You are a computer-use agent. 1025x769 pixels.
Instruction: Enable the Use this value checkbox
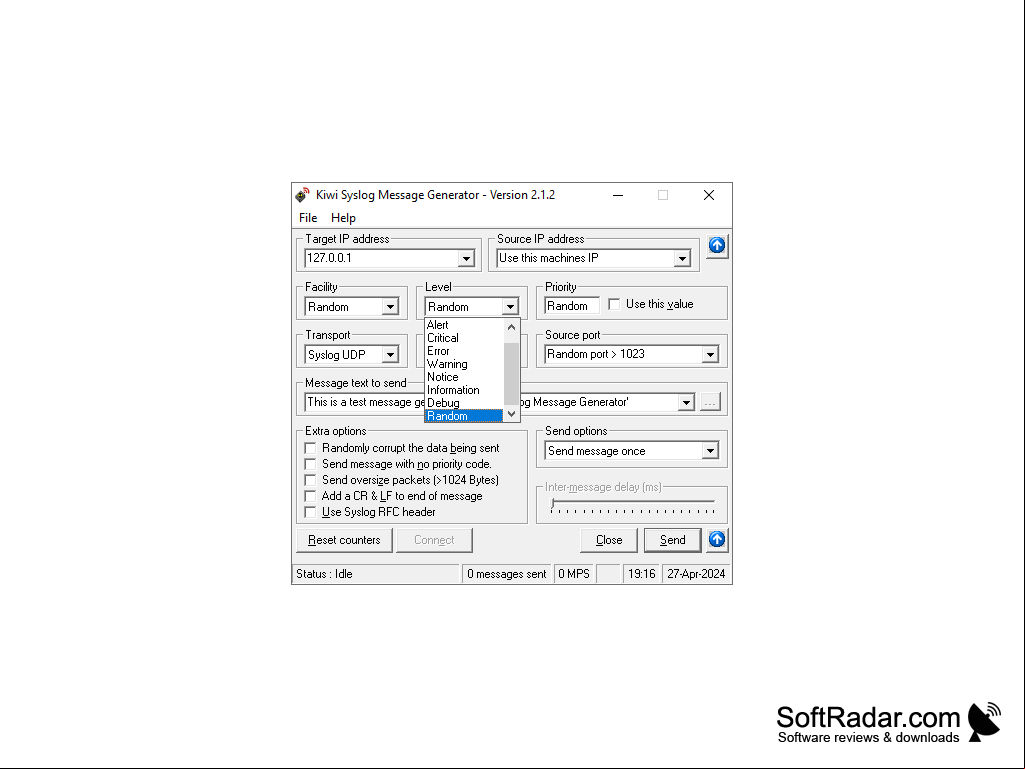tap(614, 304)
